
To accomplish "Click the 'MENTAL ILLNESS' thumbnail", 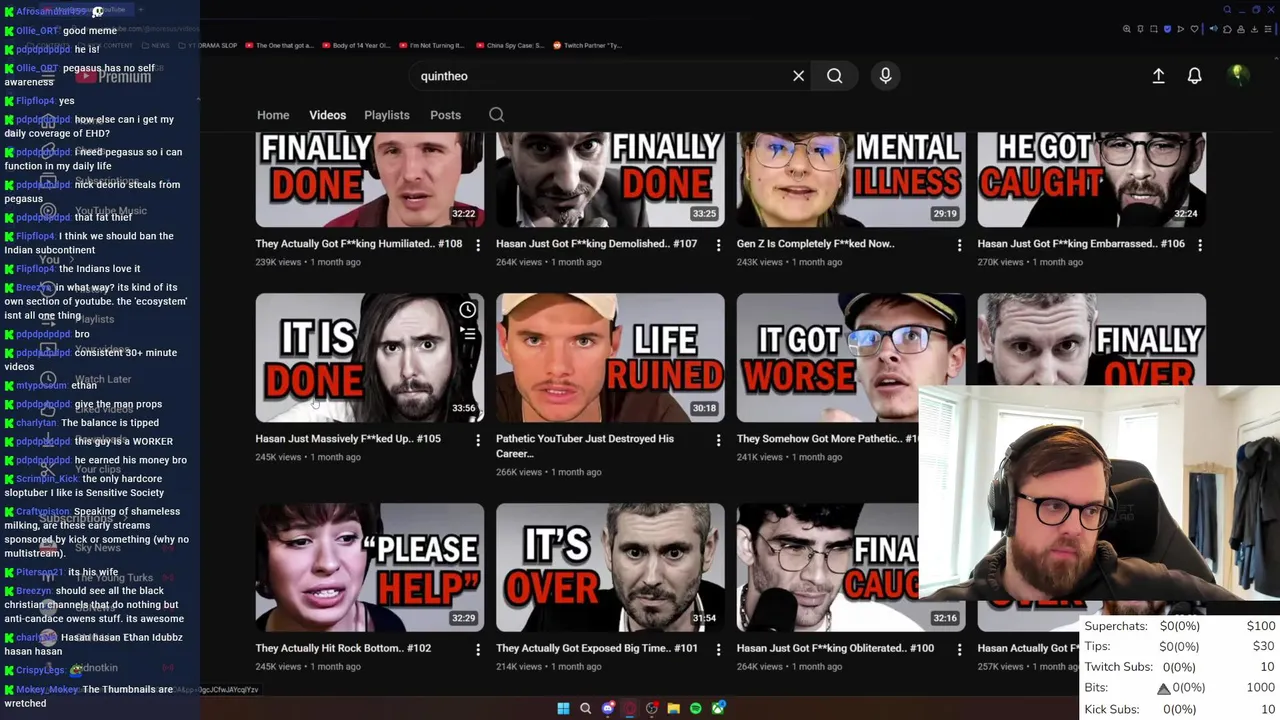I will pos(851,180).
